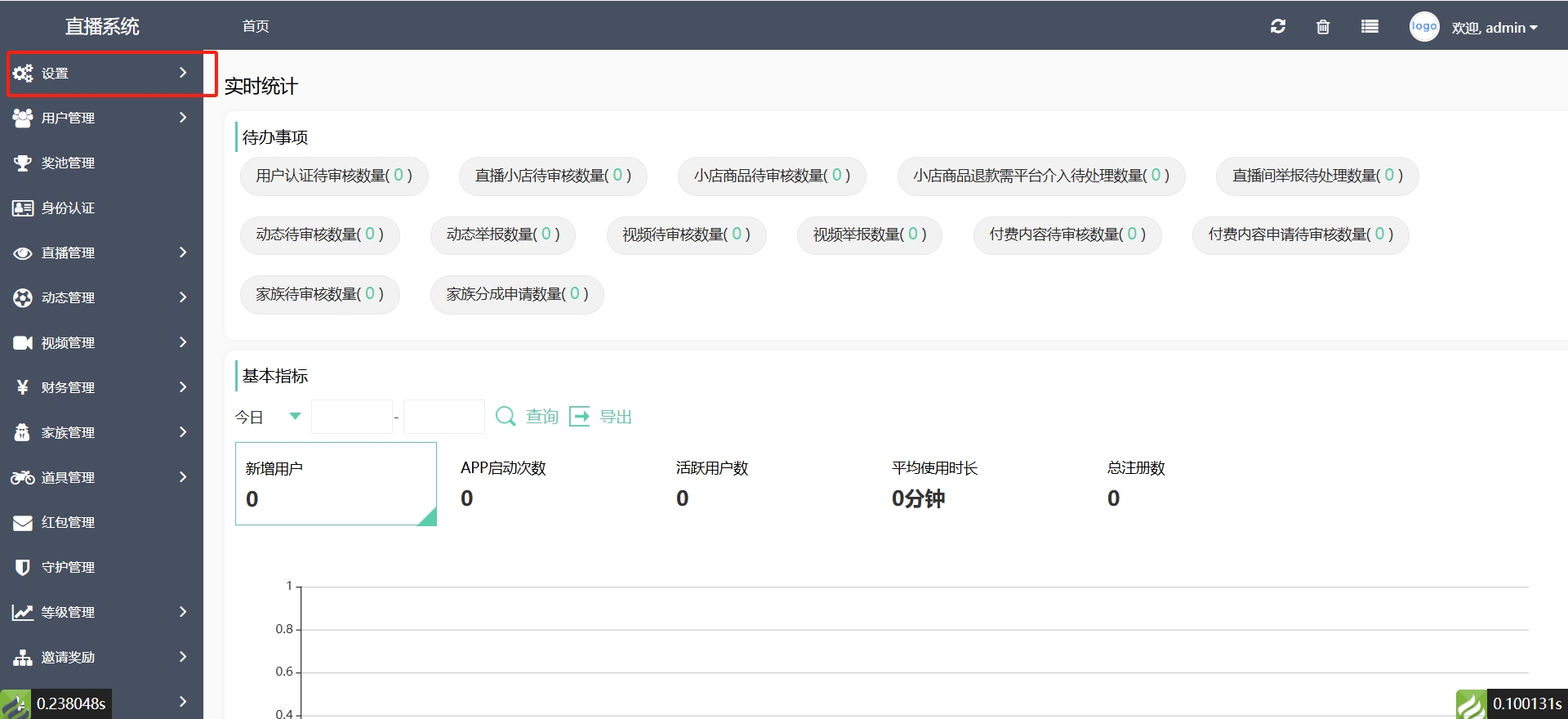Click the 用户认证待审核数量 button
The width and height of the screenshot is (1568, 719).
334,176
